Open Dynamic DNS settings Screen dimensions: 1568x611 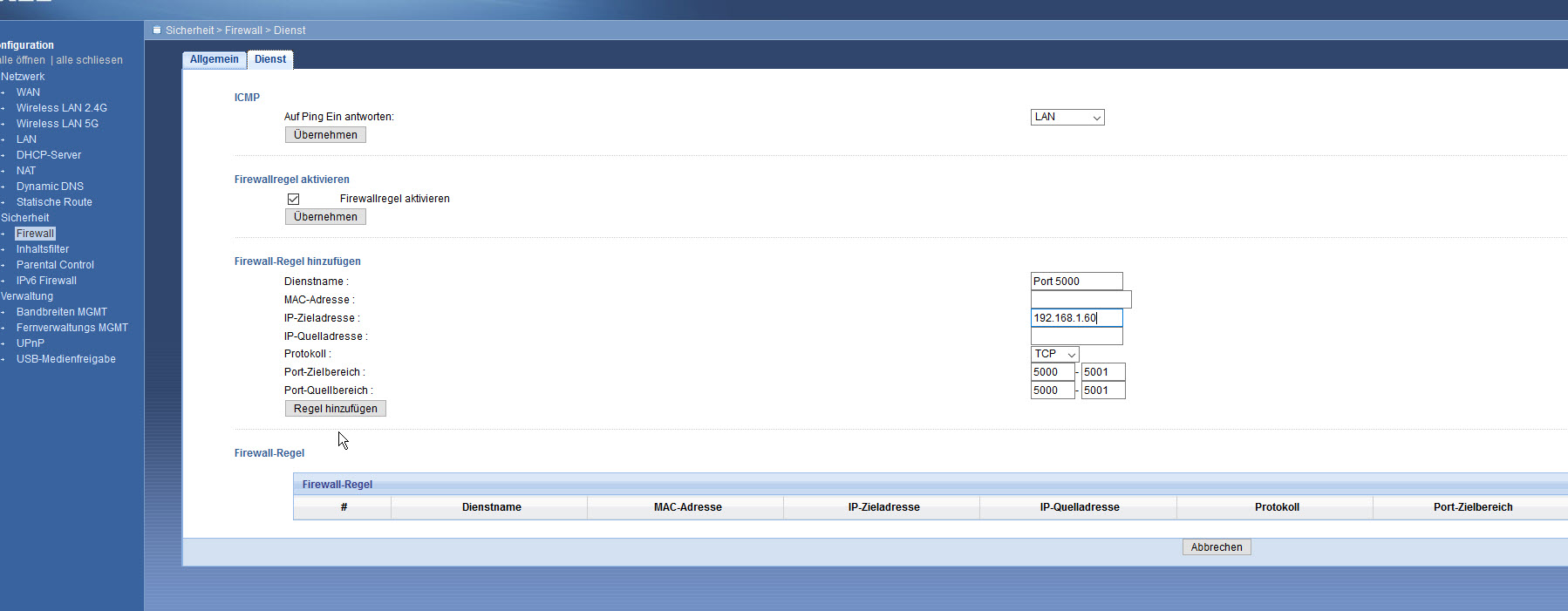coord(50,187)
